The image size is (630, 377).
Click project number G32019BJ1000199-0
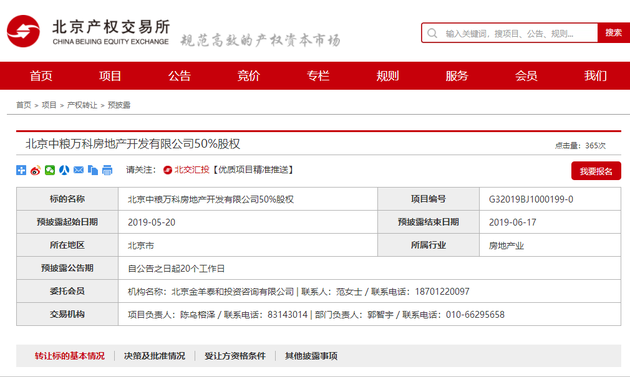pos(531,199)
